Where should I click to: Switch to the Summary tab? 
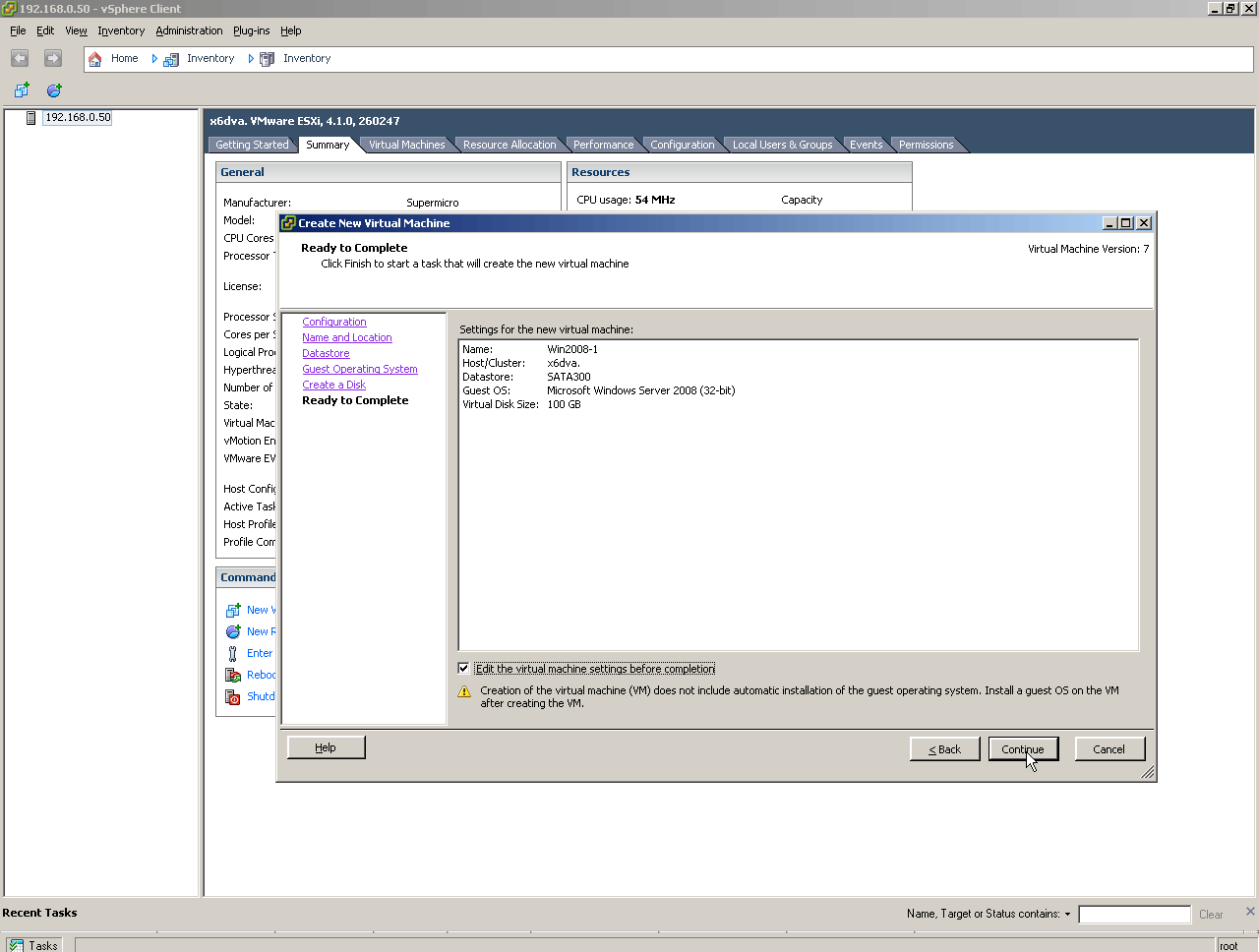328,145
